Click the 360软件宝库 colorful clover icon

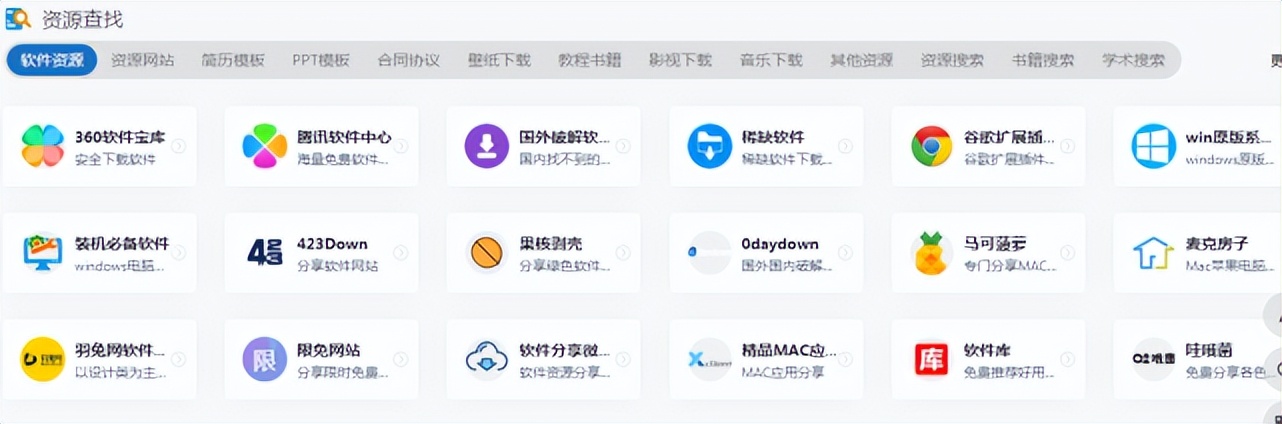42,147
